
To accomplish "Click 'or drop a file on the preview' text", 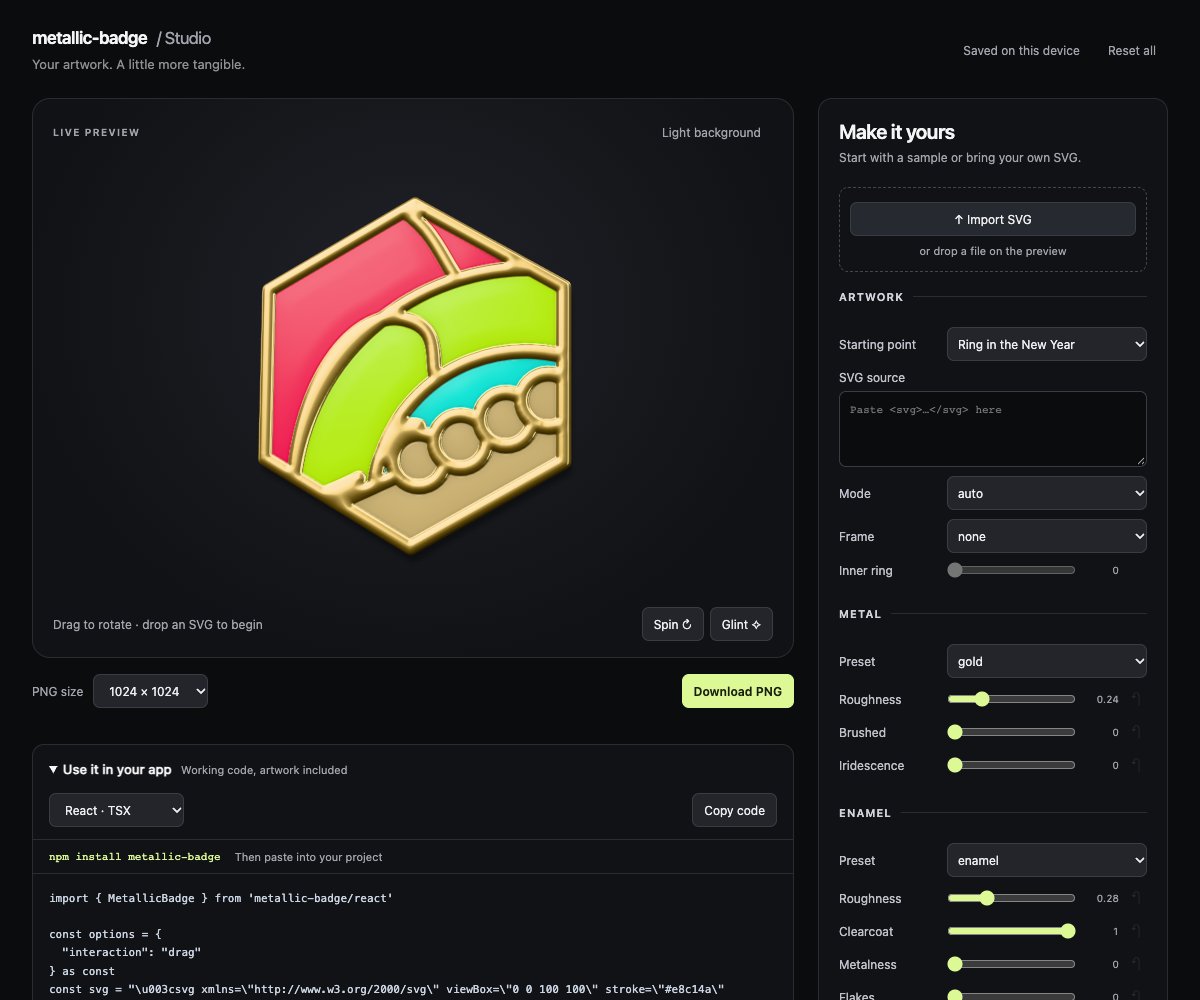I will point(993,251).
